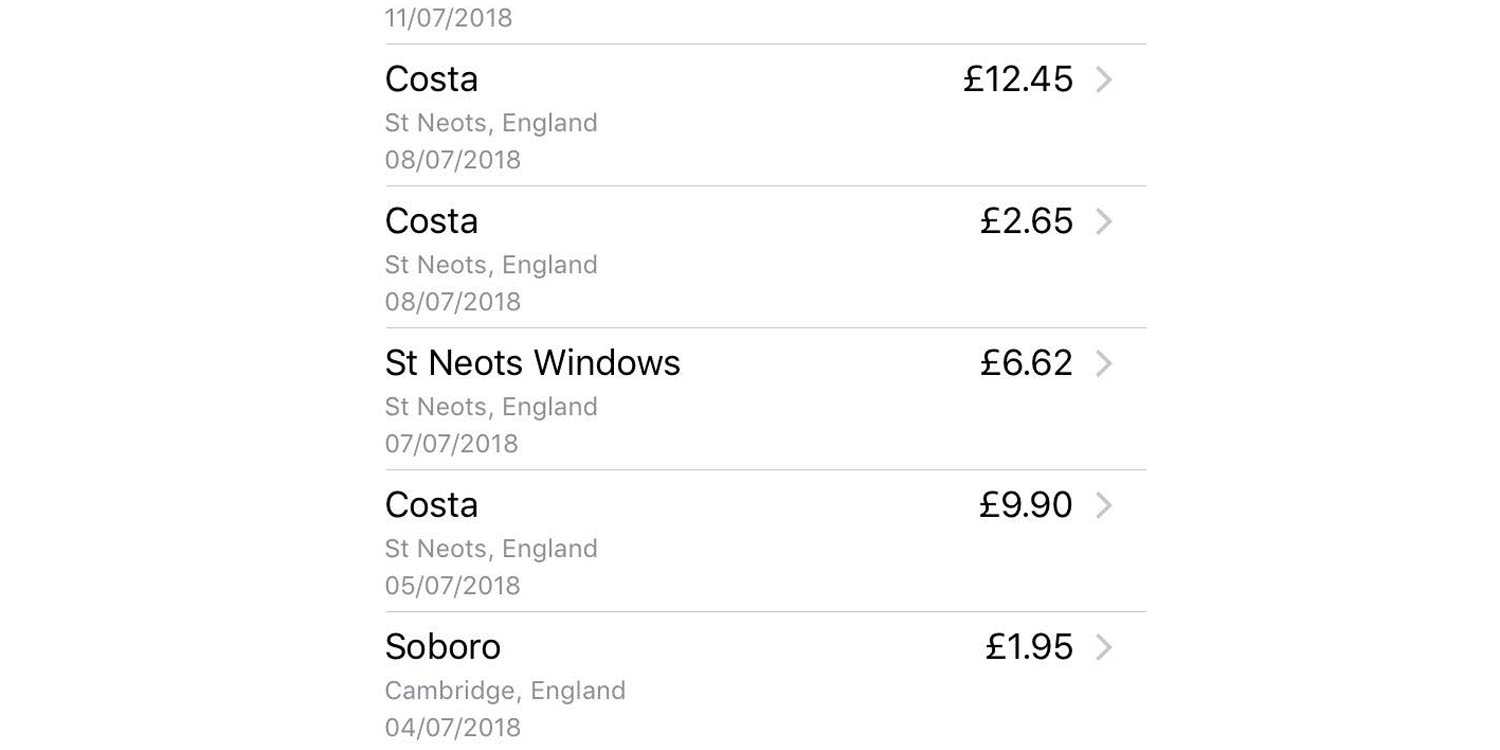This screenshot has height=750, width=1500.
Task: Tap the £1.95 amount
Action: [x=1029, y=647]
